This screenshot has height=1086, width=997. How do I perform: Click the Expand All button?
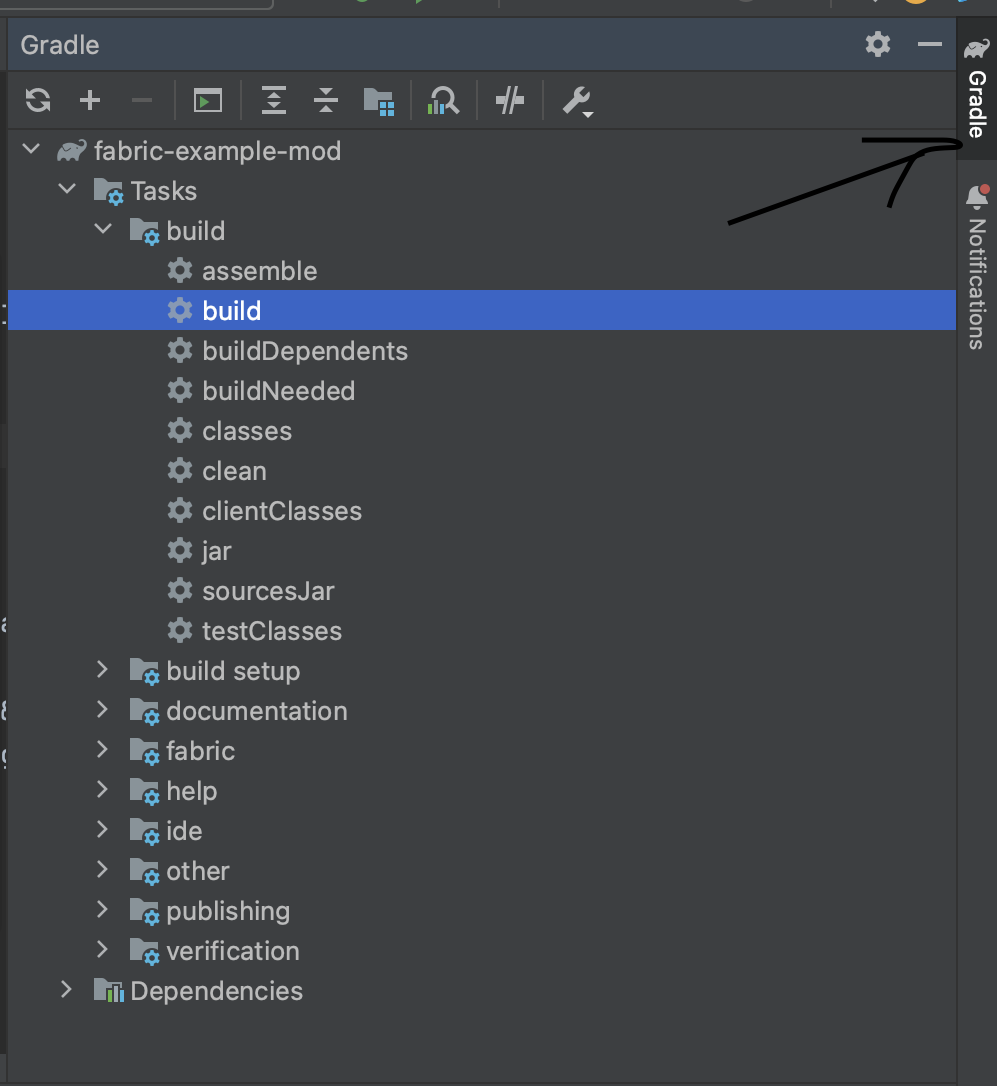pyautogui.click(x=273, y=100)
